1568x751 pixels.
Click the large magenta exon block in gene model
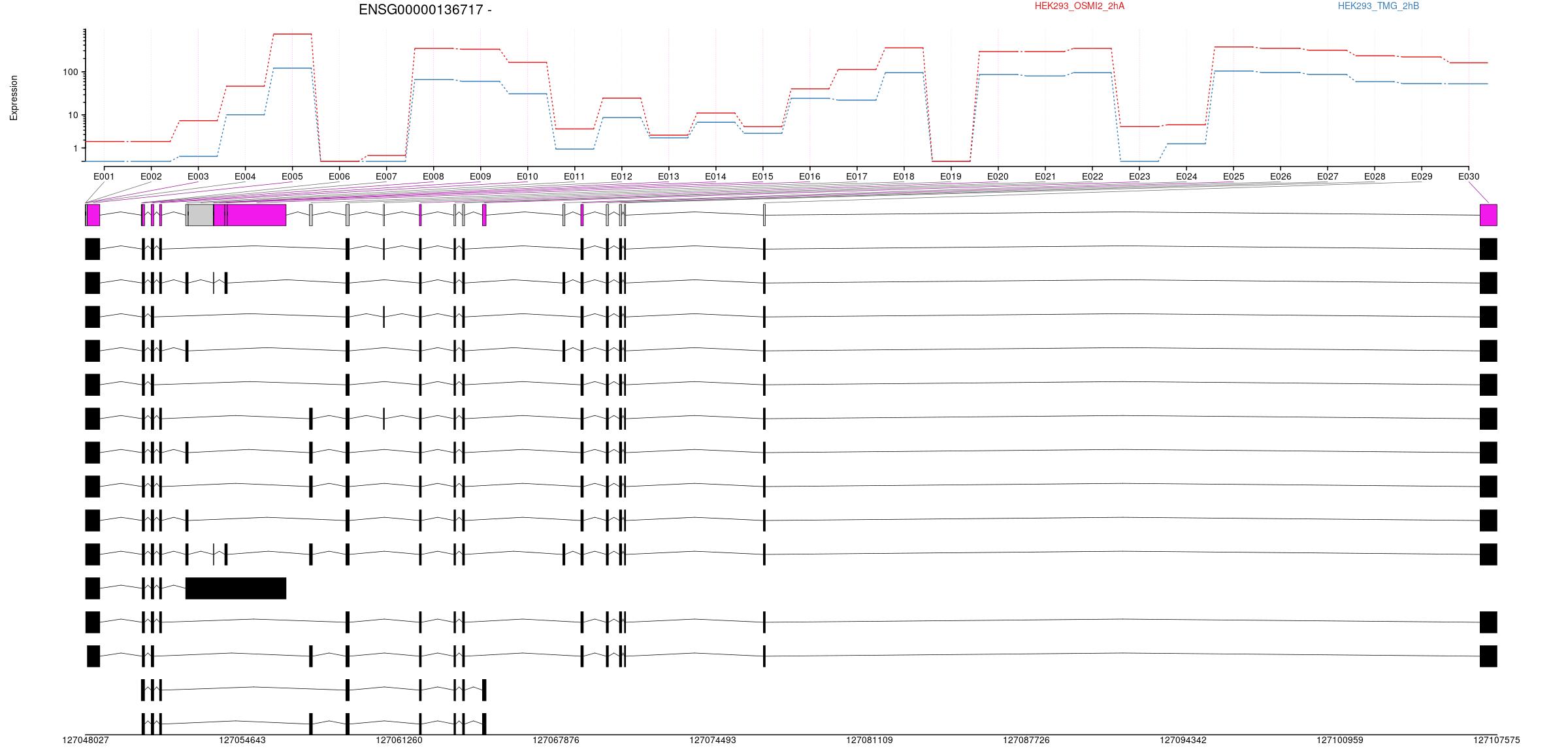(x=256, y=215)
